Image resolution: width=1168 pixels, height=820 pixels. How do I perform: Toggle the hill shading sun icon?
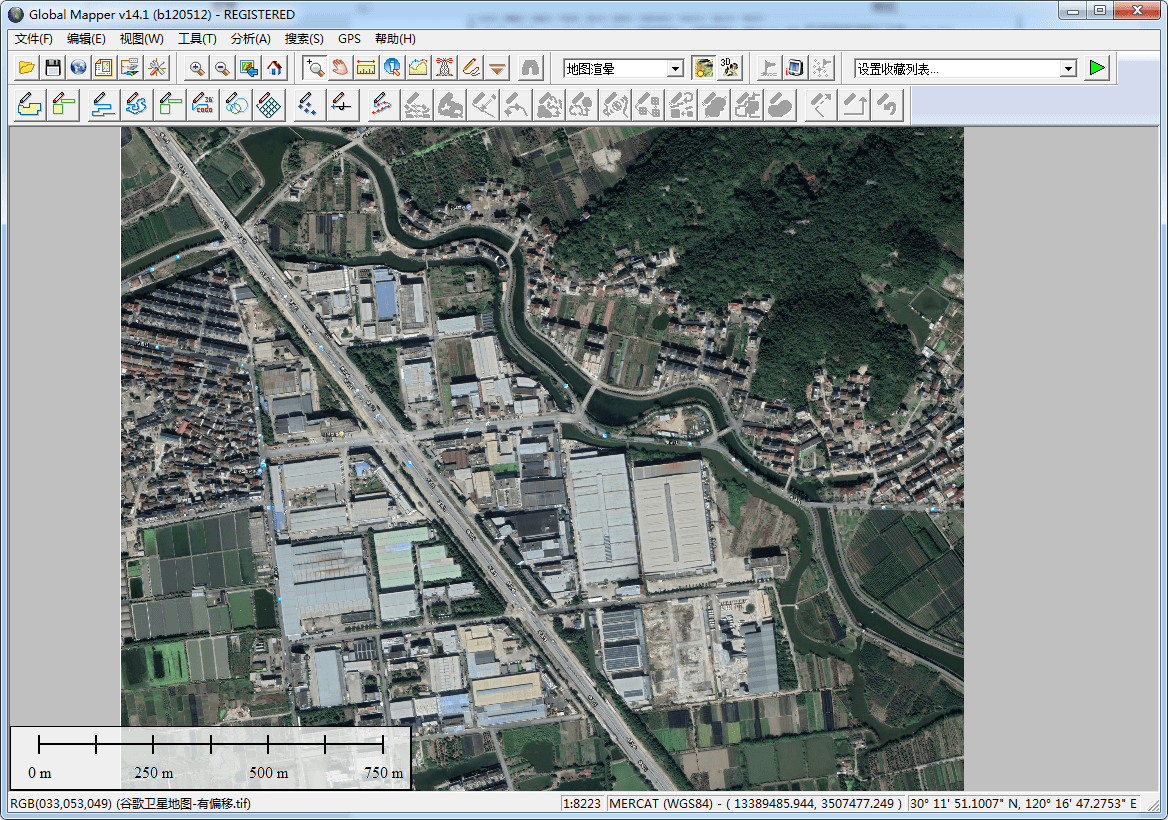pyautogui.click(x=703, y=68)
